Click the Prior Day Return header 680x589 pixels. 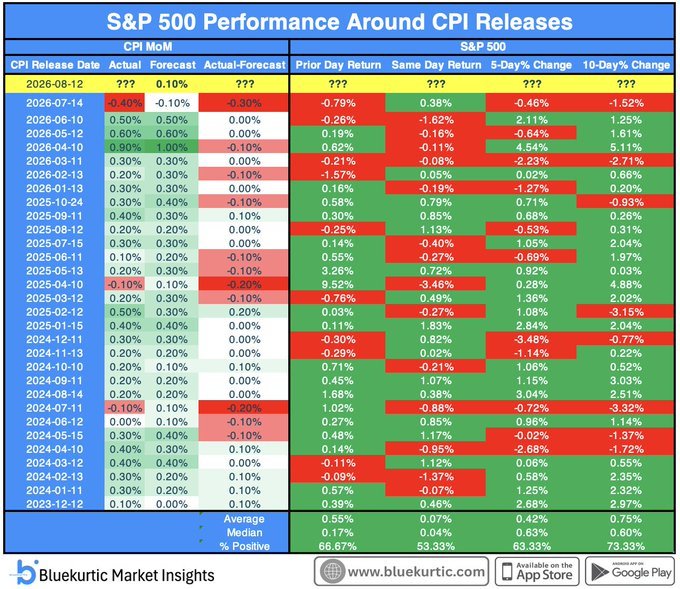(x=338, y=65)
